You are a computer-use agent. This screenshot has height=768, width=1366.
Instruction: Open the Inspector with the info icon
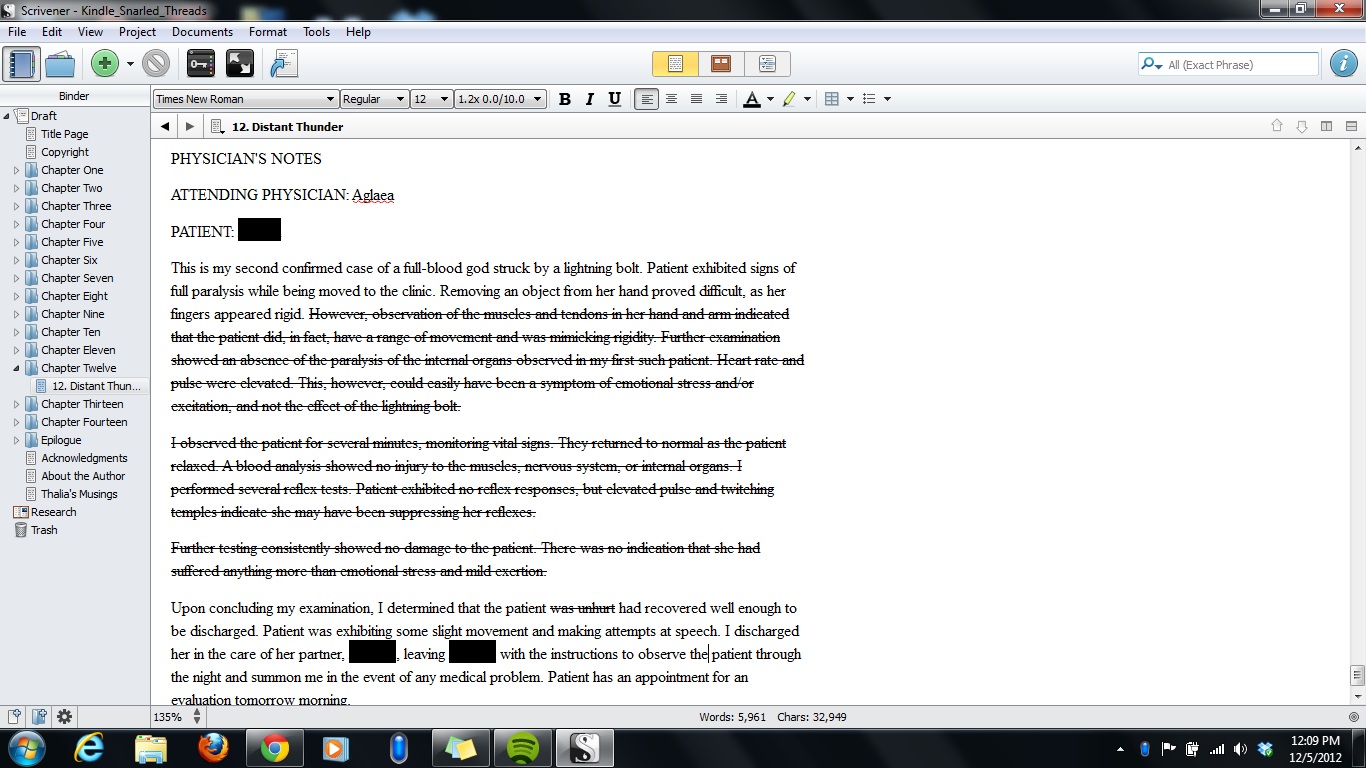coord(1343,64)
